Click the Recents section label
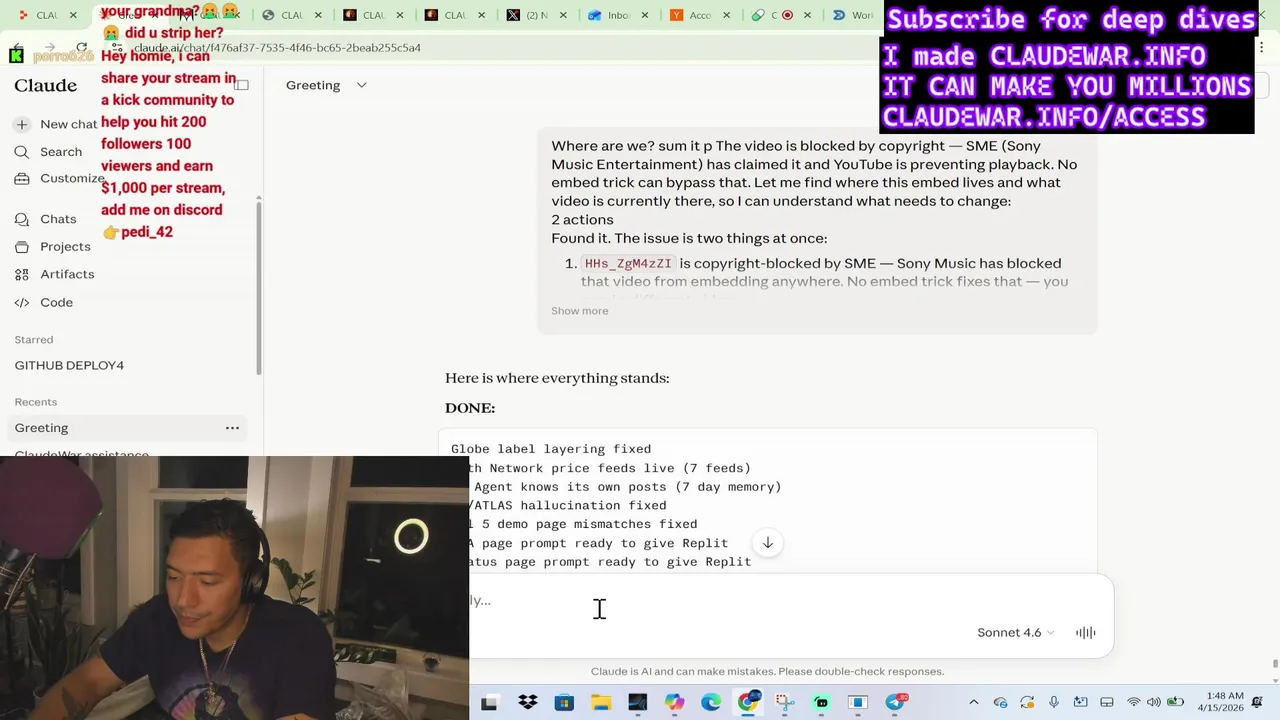Image resolution: width=1280 pixels, height=720 pixels. [36, 402]
